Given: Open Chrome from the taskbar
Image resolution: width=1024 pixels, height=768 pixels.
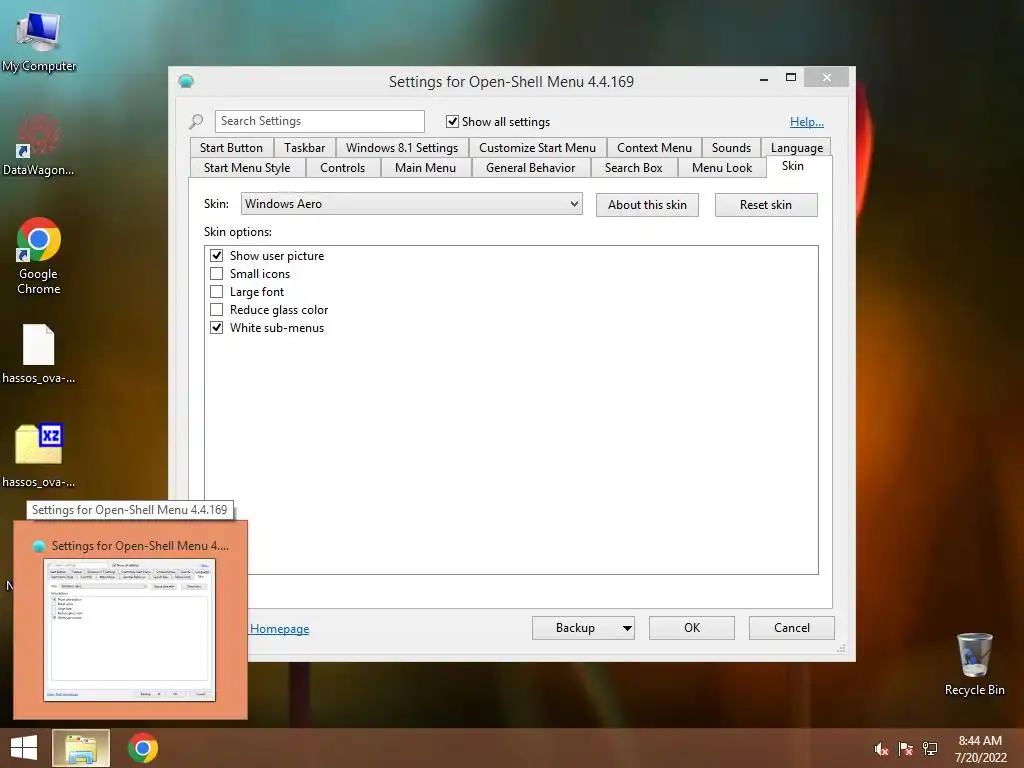Looking at the screenshot, I should (142, 748).
